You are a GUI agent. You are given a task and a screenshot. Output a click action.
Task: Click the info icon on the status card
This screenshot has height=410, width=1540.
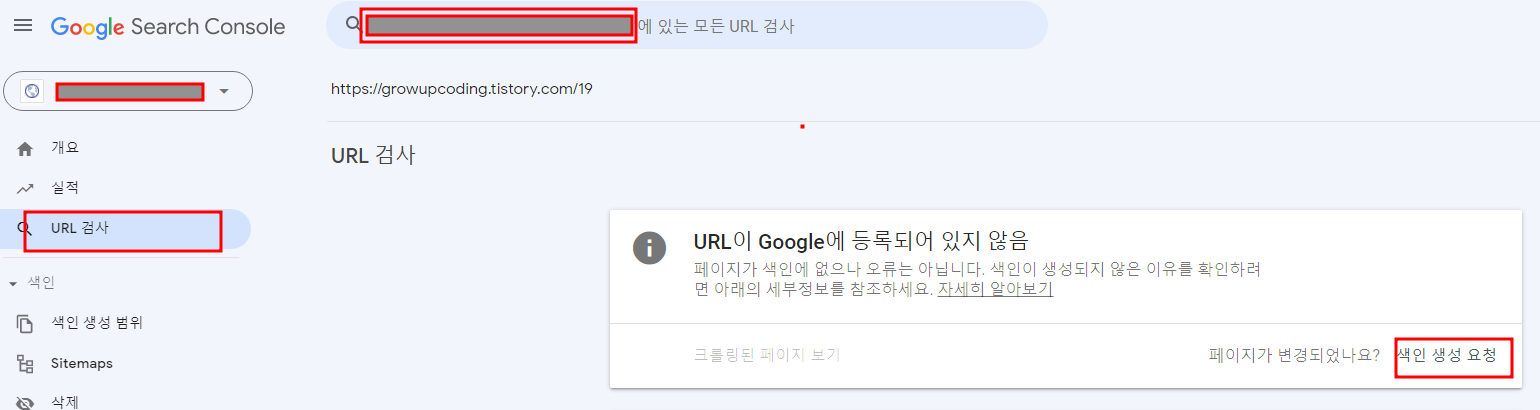(x=650, y=248)
